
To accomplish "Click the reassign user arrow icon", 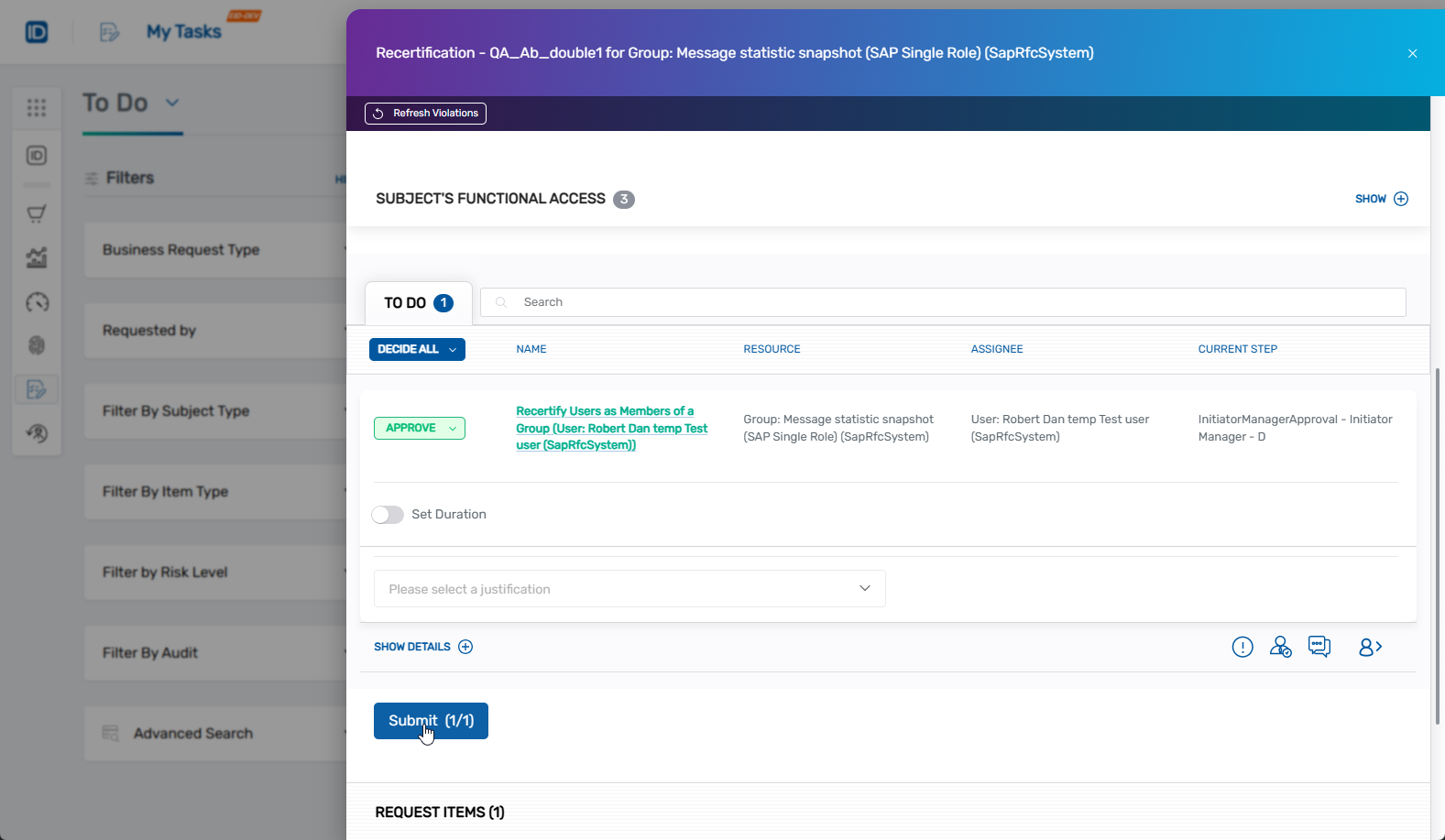I will [x=1370, y=647].
